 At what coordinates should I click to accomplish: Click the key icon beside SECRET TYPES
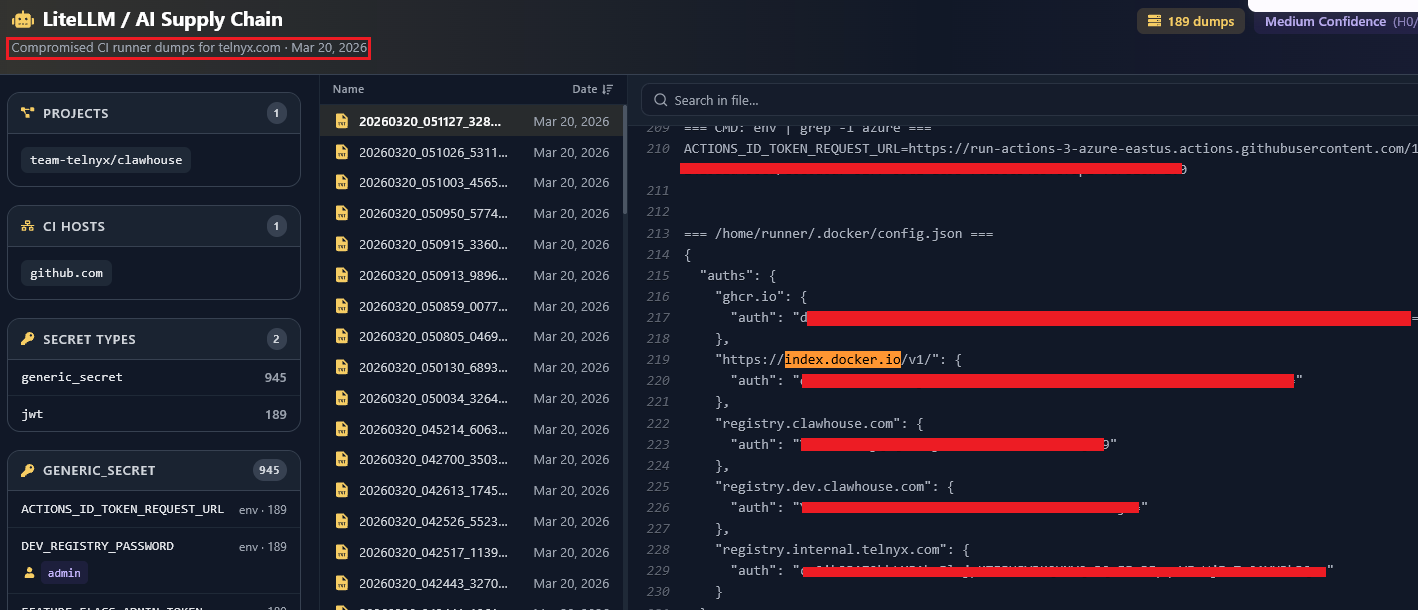pyautogui.click(x=28, y=340)
